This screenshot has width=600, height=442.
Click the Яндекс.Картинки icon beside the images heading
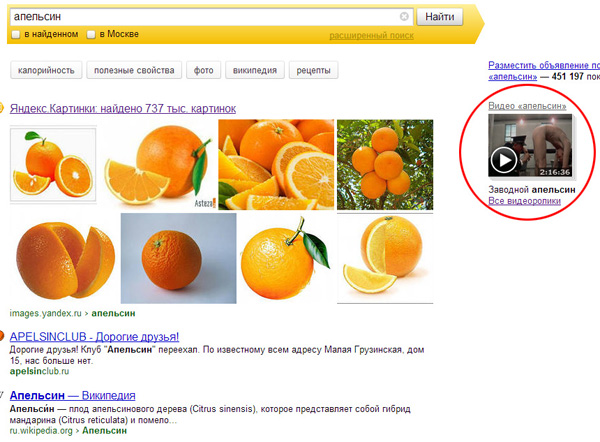pyautogui.click(x=3, y=108)
